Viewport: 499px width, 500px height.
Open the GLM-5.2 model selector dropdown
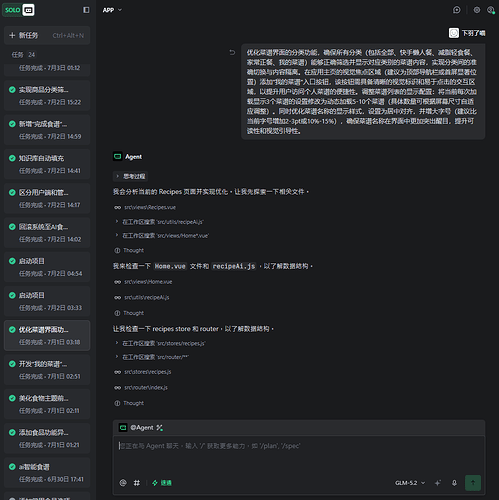410,483
